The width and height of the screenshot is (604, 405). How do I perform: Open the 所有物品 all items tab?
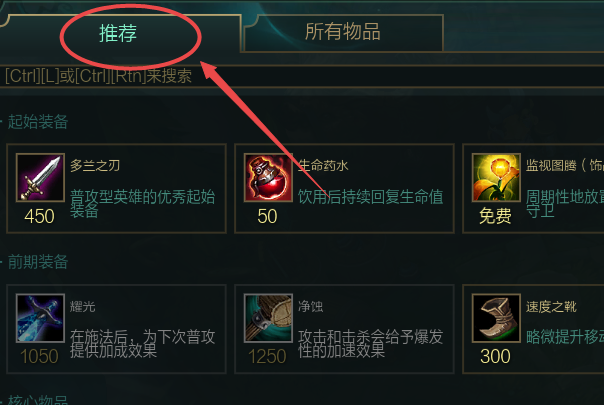coord(343,32)
